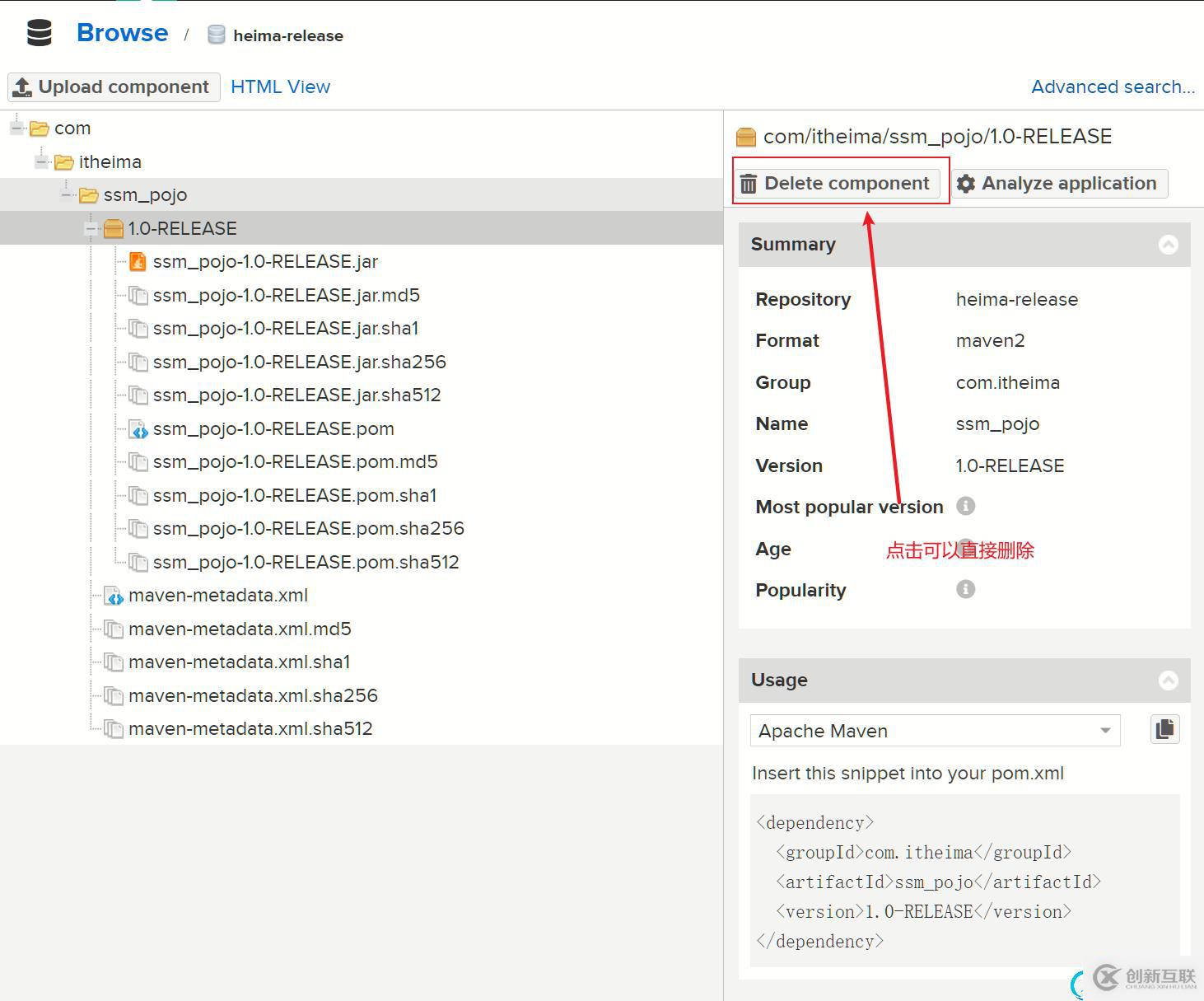The image size is (1204, 1001).
Task: Click the ssm_pojo-1.0-RELEASE.pom file icon
Action: [x=138, y=429]
